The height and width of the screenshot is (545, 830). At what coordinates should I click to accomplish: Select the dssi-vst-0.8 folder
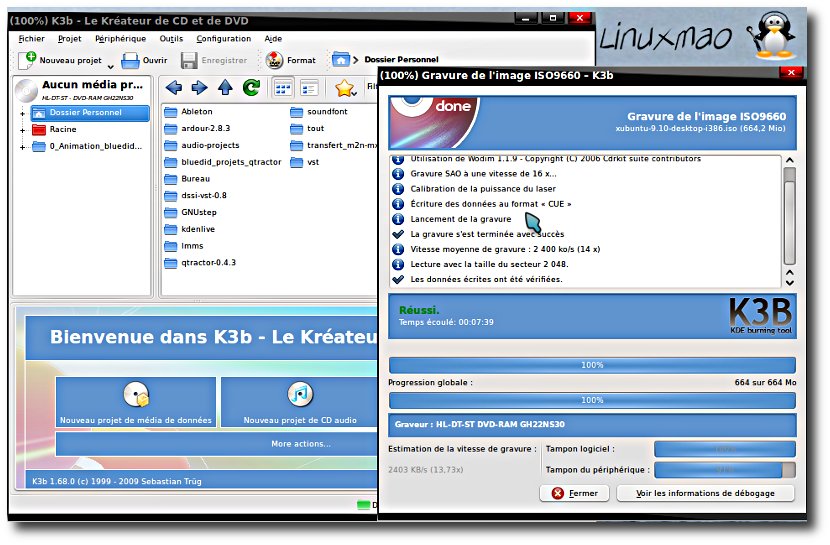(x=195, y=195)
